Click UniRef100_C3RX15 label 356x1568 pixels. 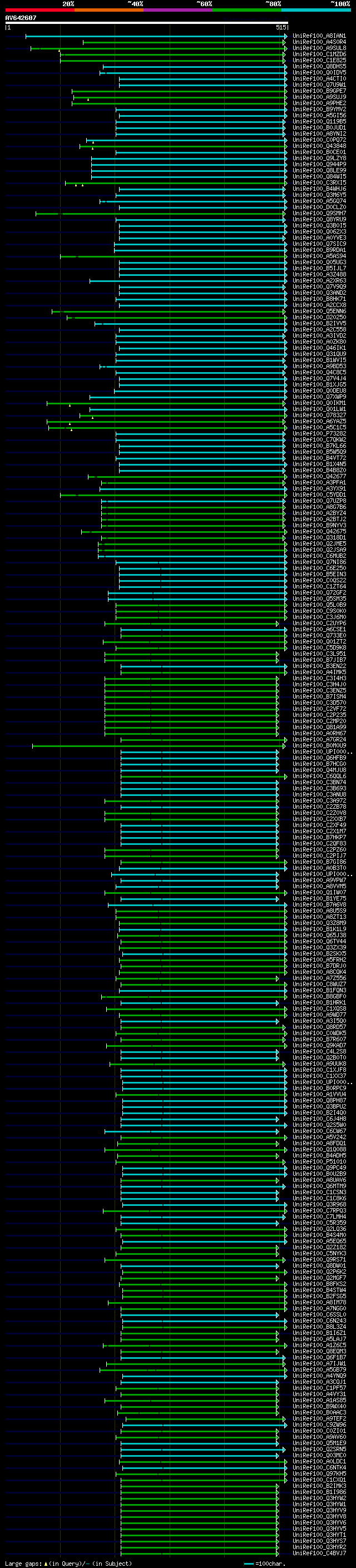319,182
